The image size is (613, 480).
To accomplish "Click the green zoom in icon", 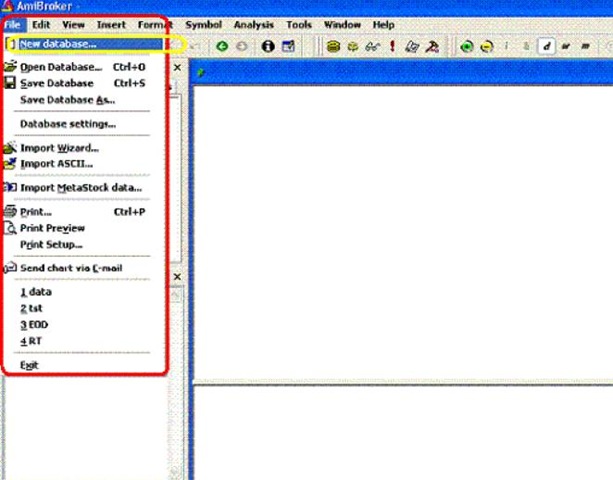I will 467,47.
